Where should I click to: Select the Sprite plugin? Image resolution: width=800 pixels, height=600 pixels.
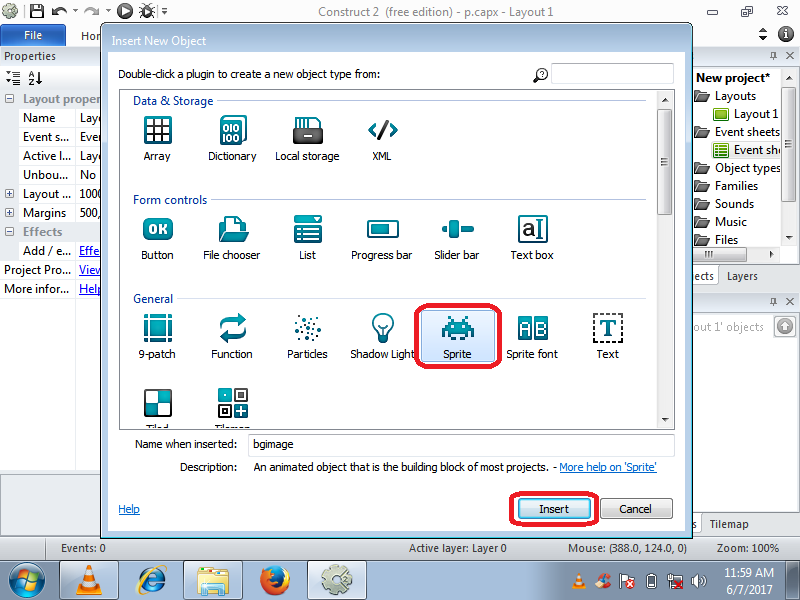point(458,336)
